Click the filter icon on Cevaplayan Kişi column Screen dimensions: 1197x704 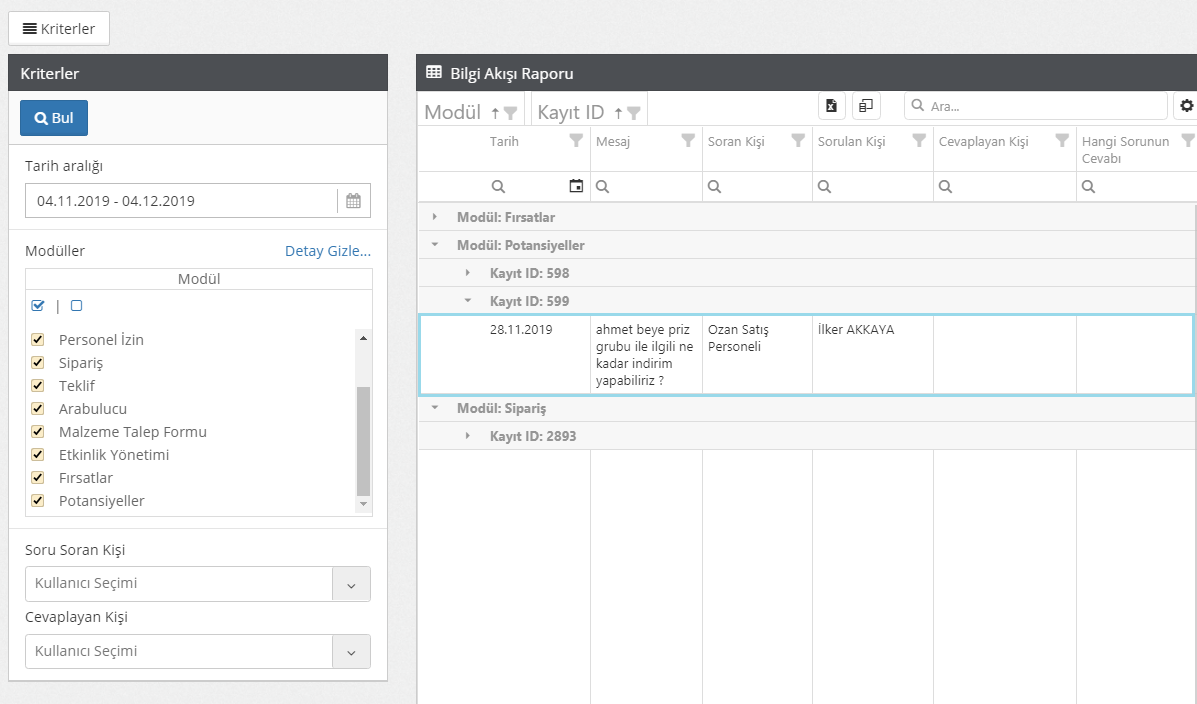(1062, 141)
